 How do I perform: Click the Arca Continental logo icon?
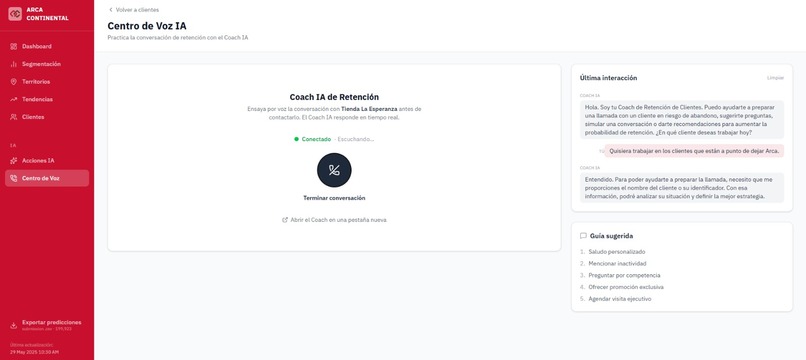(x=15, y=14)
